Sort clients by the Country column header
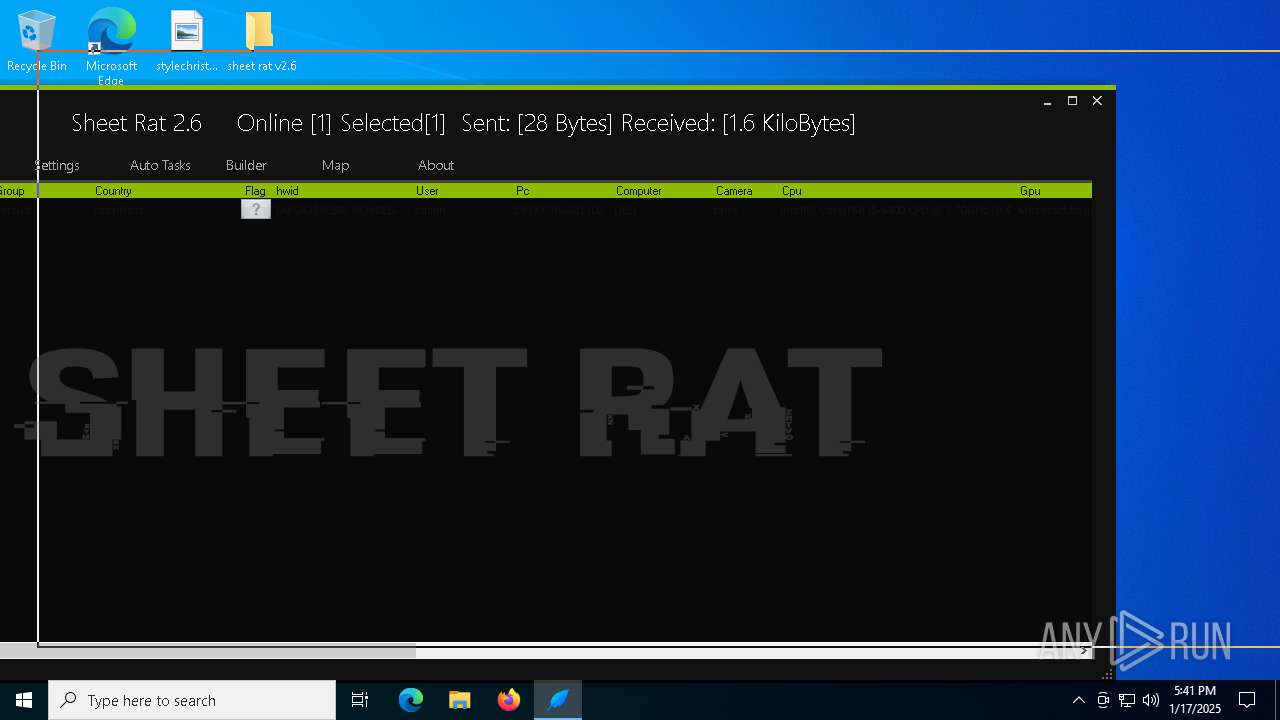Image resolution: width=1280 pixels, height=720 pixels. coord(113,190)
